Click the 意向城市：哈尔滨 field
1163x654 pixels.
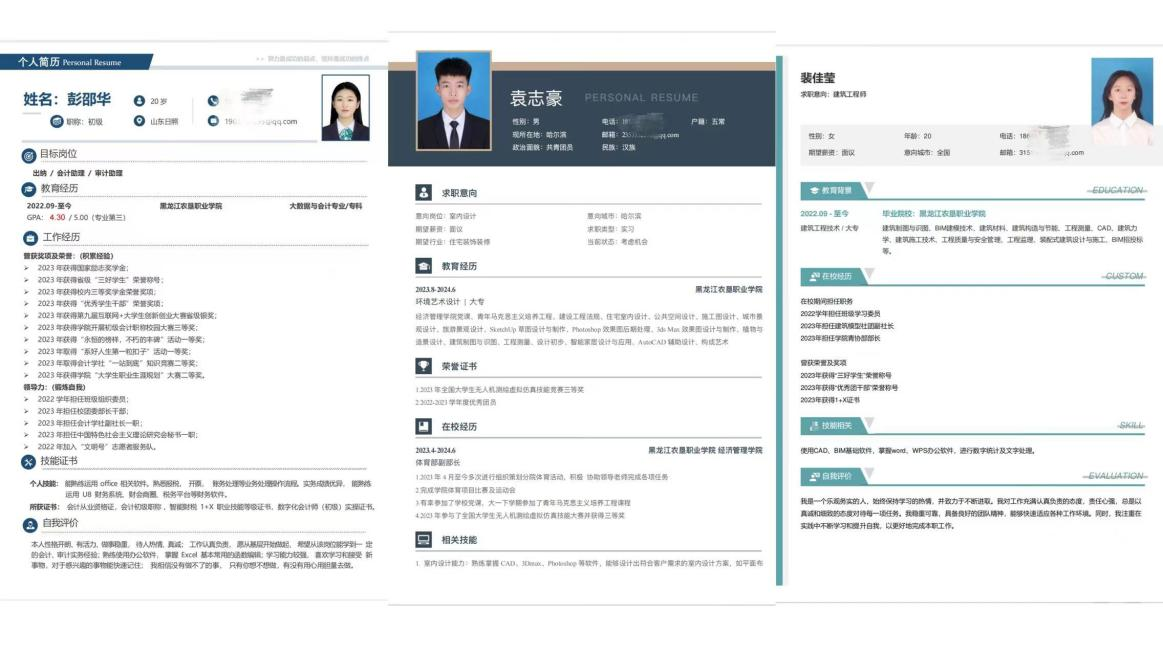[614, 217]
